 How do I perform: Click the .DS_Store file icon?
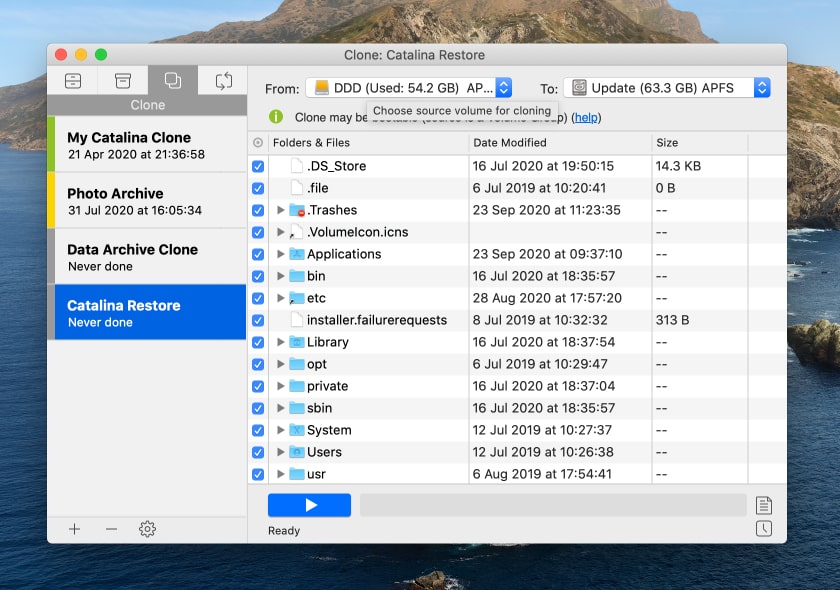point(297,166)
